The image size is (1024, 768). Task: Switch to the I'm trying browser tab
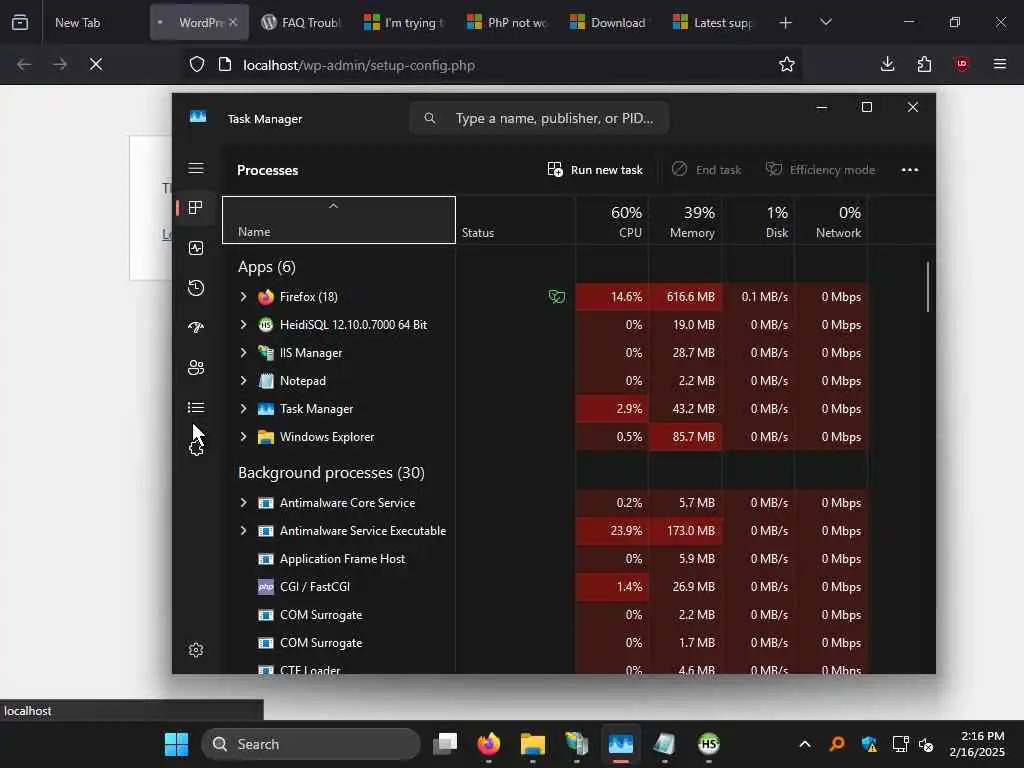pos(405,22)
